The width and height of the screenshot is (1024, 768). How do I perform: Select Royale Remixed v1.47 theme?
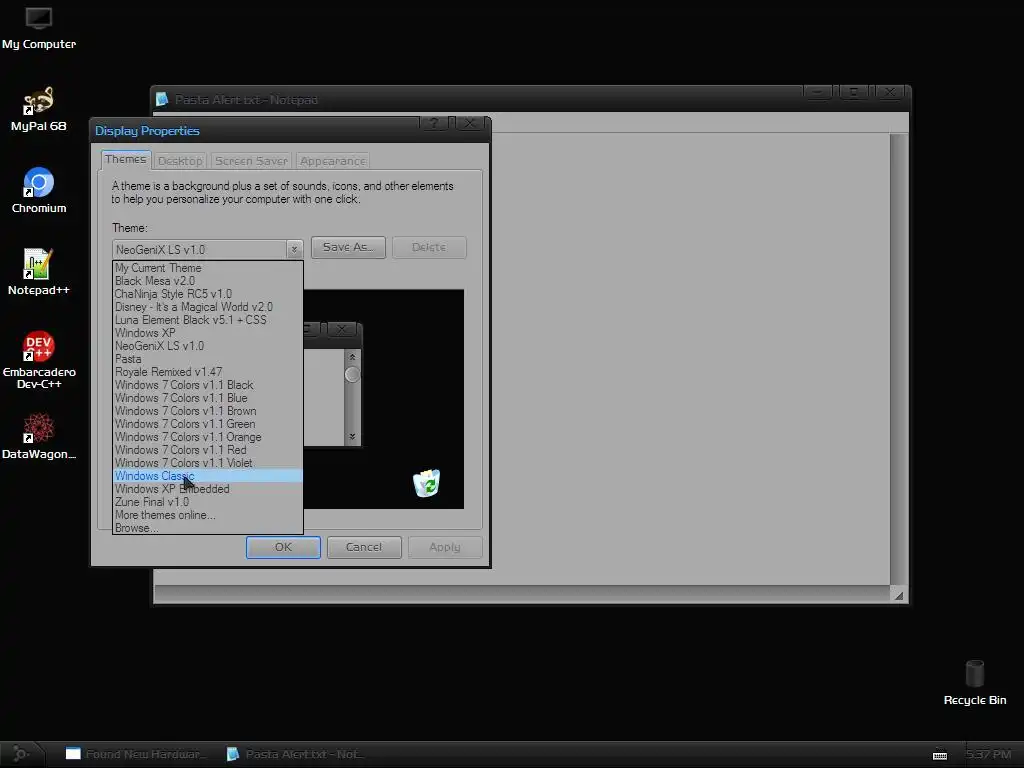[x=208, y=372]
